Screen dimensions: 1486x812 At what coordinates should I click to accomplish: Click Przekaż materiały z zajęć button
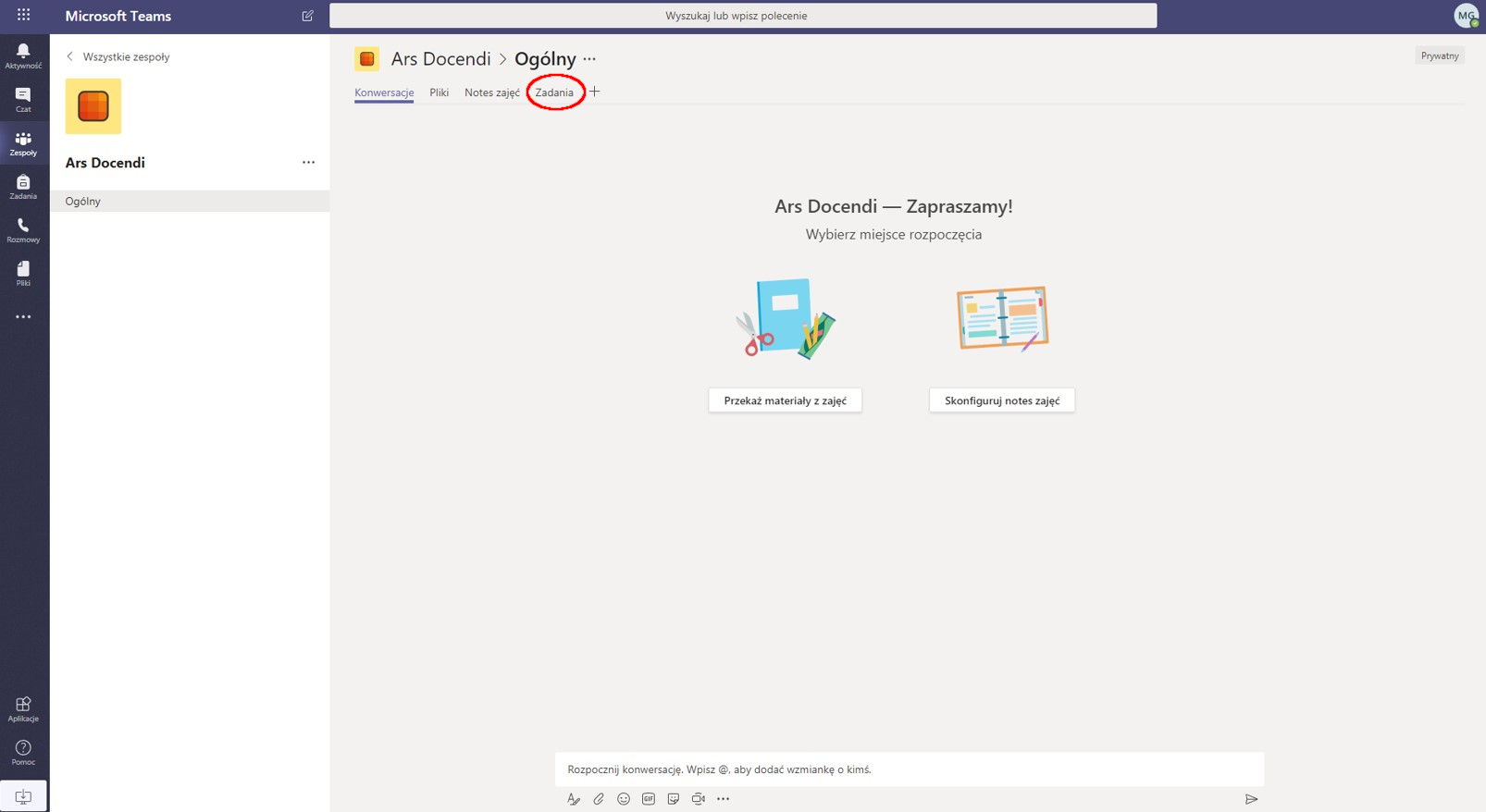(x=786, y=400)
